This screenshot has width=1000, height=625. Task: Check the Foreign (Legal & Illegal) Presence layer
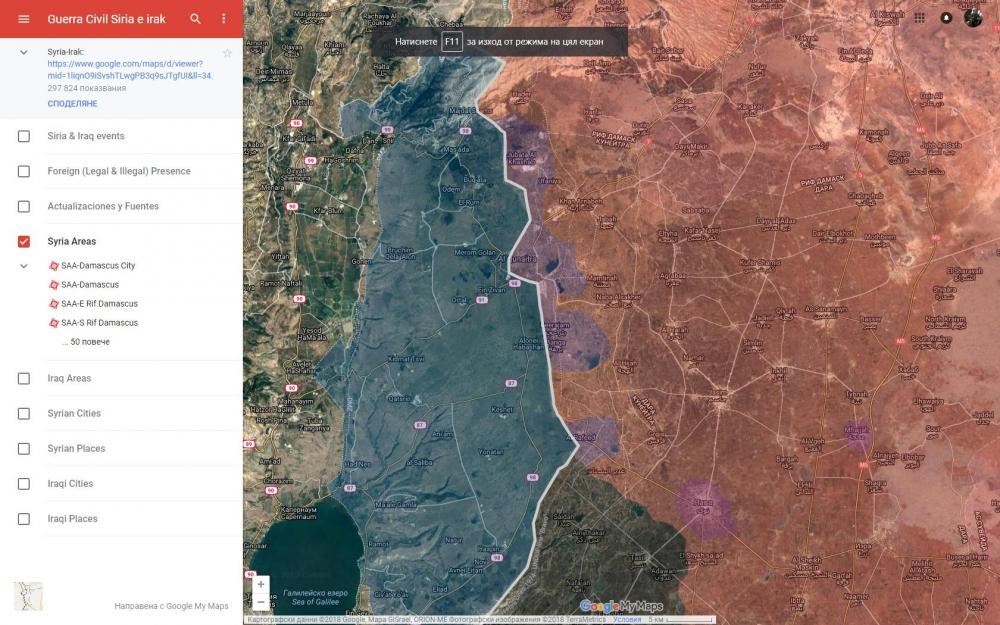[x=24, y=171]
